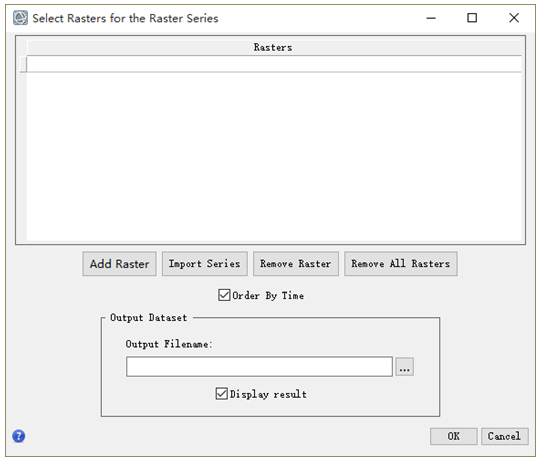Confirm the dialog with OK
The height and width of the screenshot is (460, 544).
click(x=454, y=436)
